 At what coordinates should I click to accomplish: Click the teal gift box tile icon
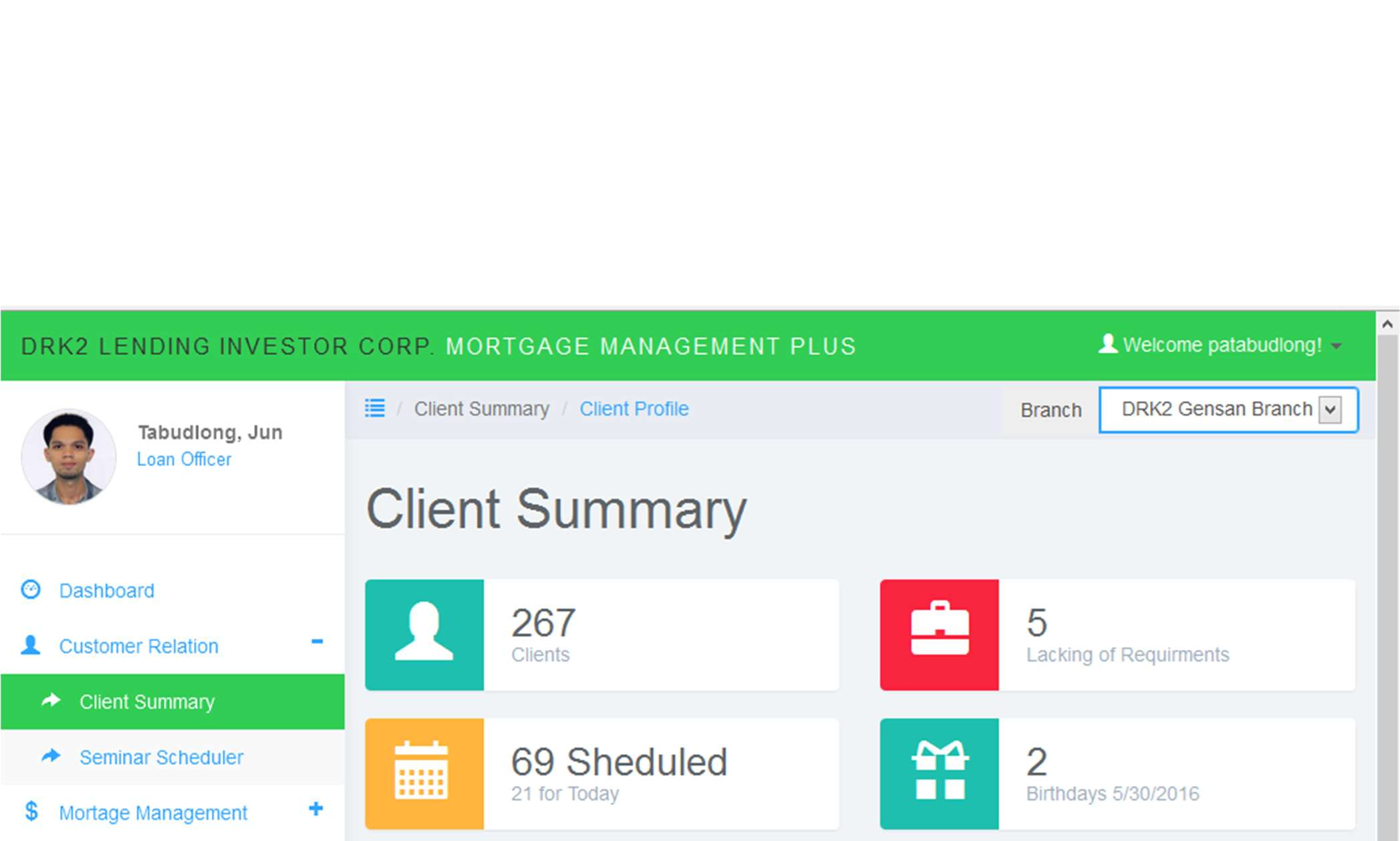point(940,773)
